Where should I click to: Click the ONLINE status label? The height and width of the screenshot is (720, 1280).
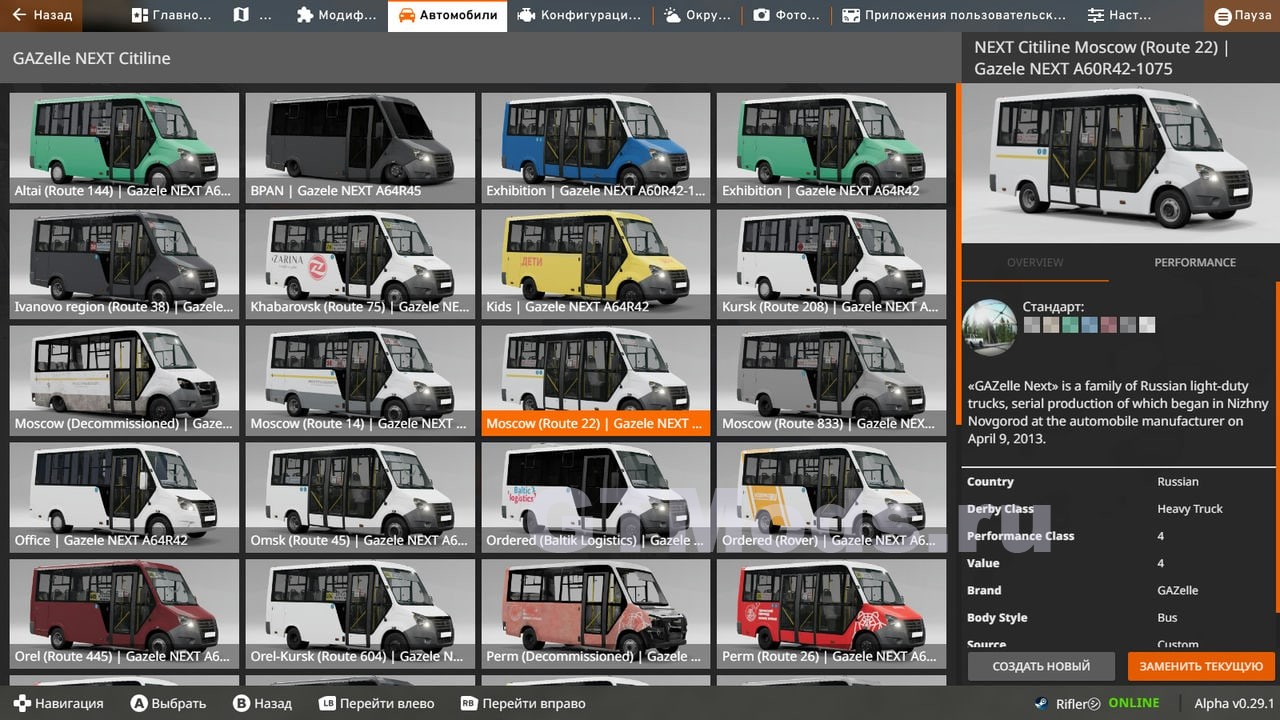1133,703
